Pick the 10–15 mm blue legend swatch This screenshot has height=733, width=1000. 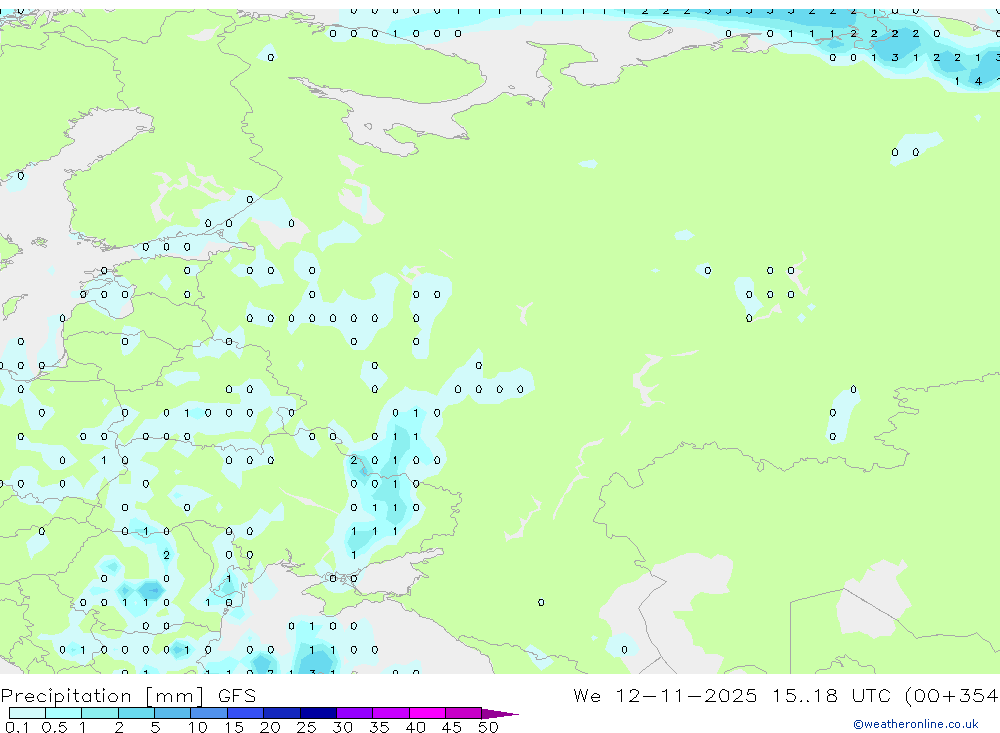point(209,713)
